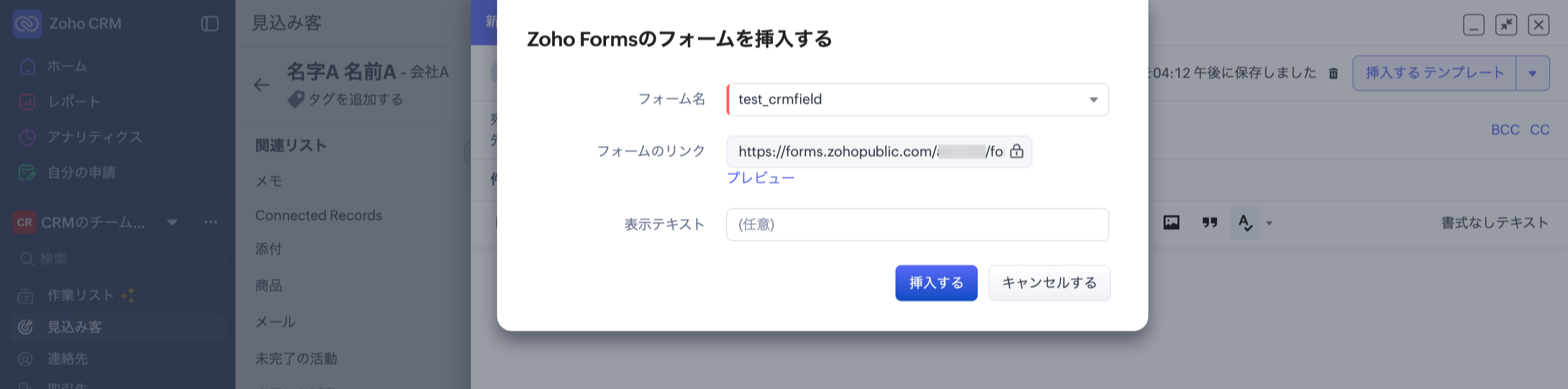Select 見込み客 in the sidebar

pos(74,327)
